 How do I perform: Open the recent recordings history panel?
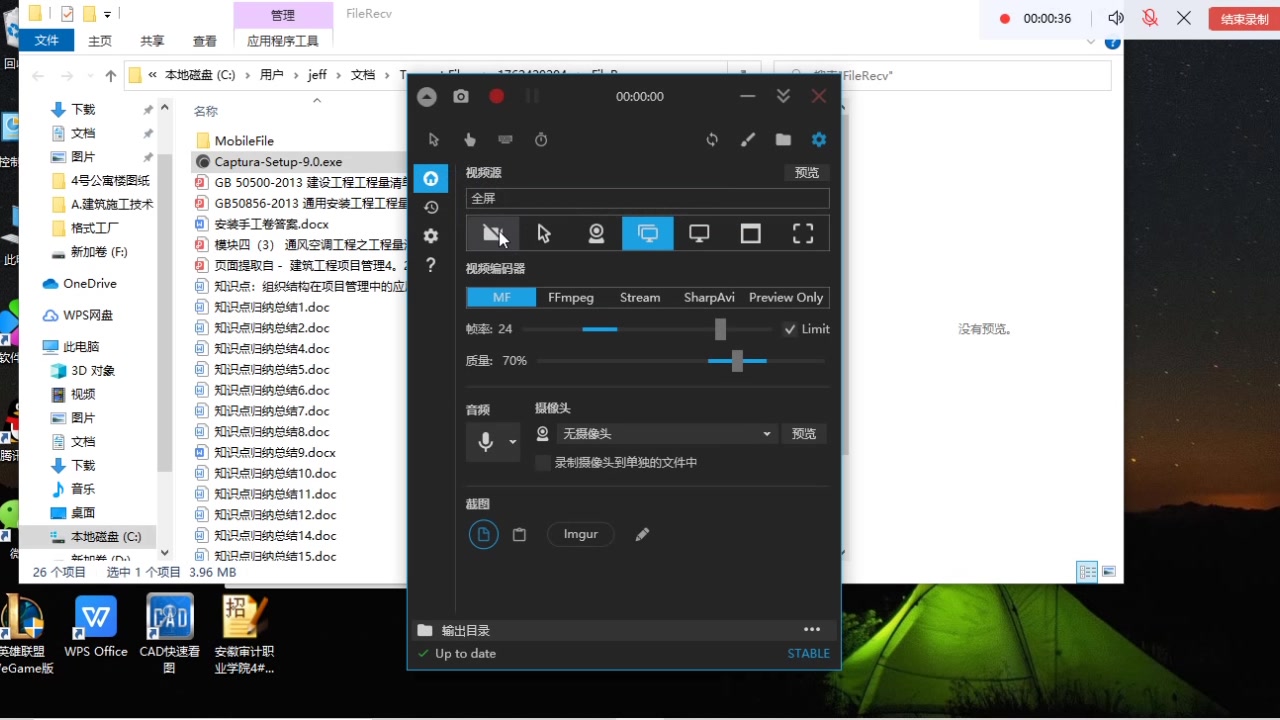tap(430, 207)
